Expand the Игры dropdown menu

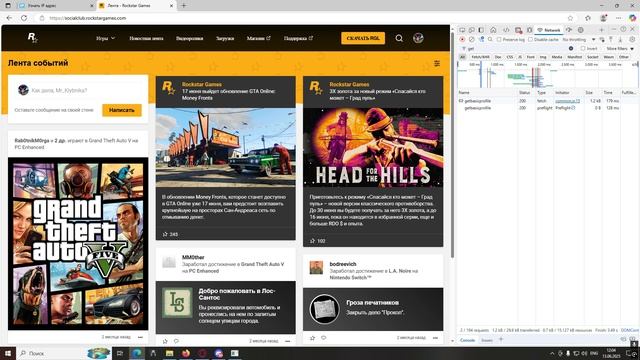[105, 38]
